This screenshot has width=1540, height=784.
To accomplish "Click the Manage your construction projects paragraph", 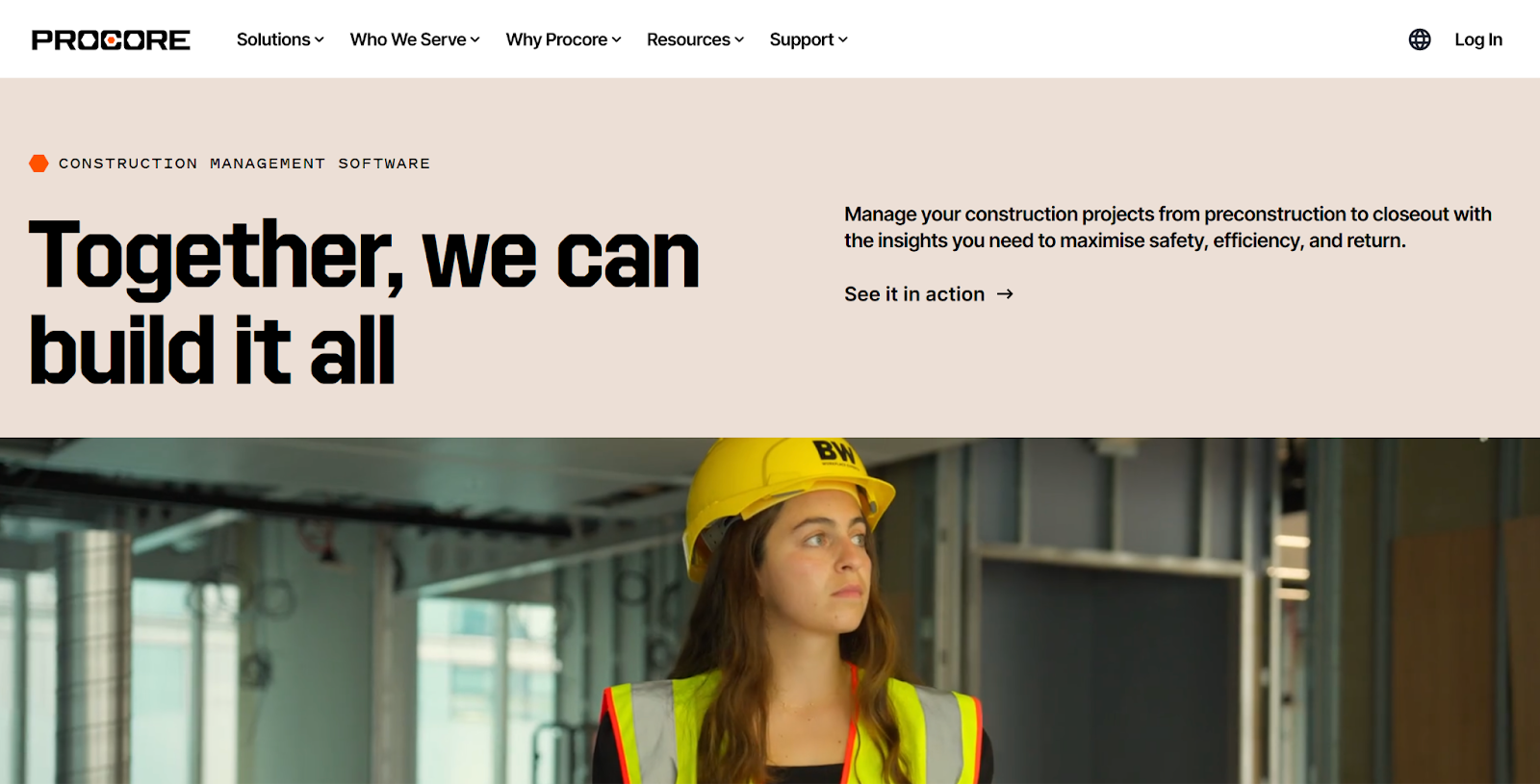I will tap(1168, 227).
